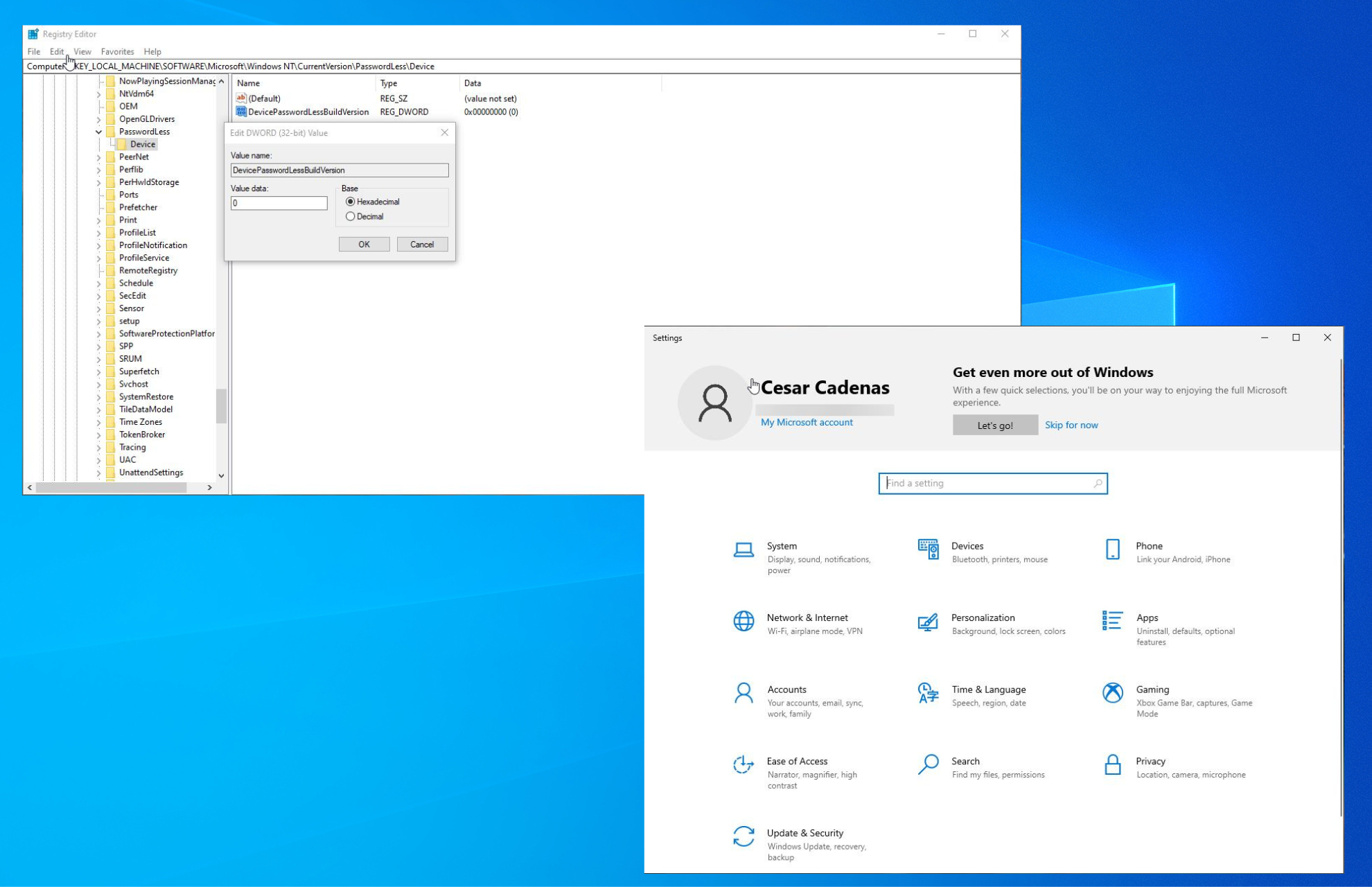
Task: Select the DevicePasswordLessBuildVersion DWORD value icon
Action: tap(241, 112)
